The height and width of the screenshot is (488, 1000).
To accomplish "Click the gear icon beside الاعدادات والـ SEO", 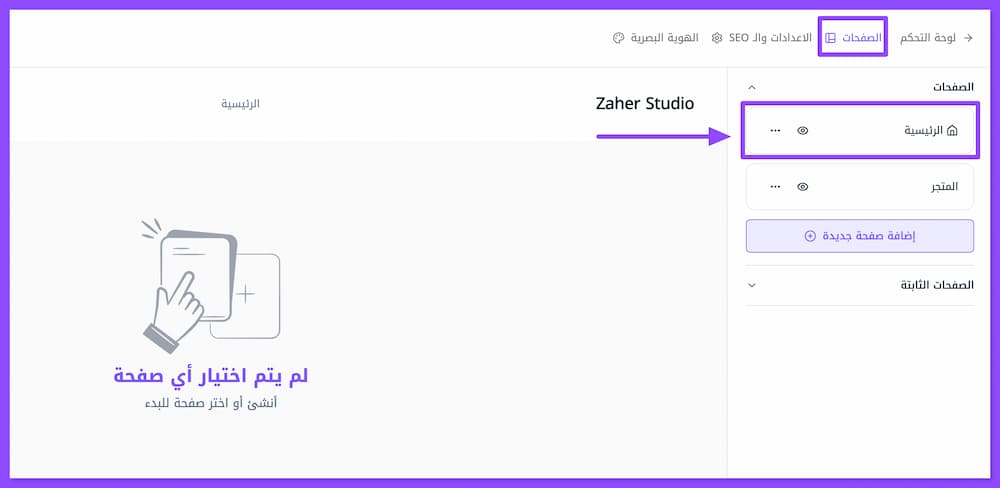I will click(x=717, y=38).
